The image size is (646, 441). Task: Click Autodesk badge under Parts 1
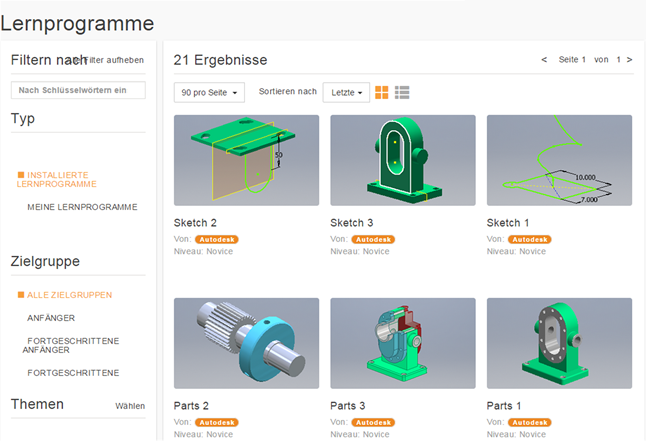[530, 422]
